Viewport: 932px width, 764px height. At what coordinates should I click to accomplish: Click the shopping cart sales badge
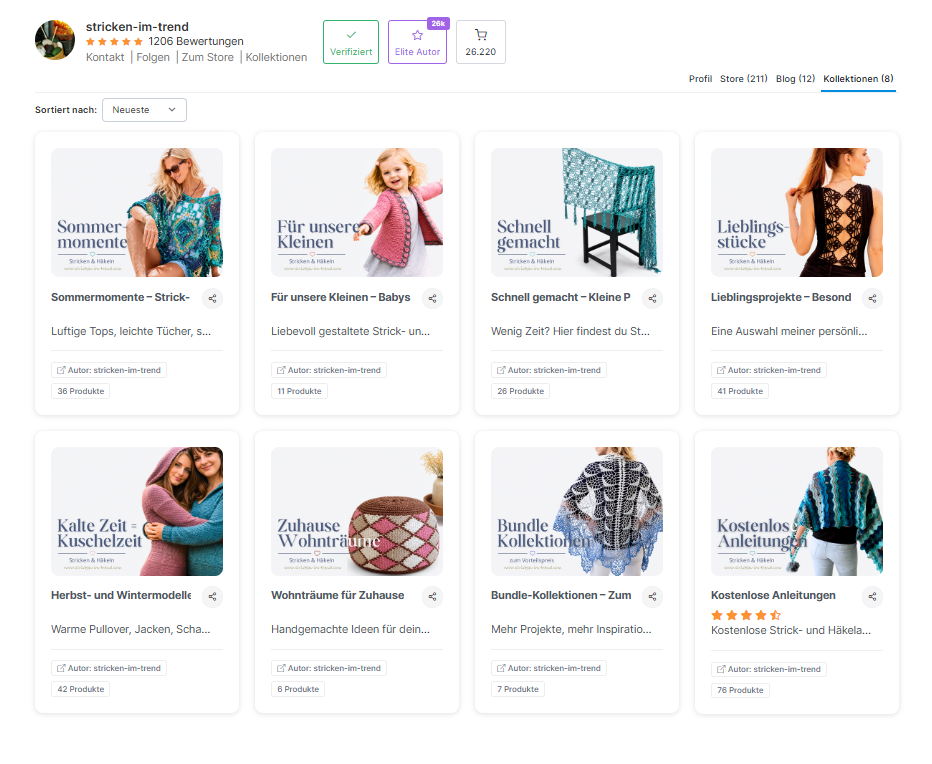point(480,42)
